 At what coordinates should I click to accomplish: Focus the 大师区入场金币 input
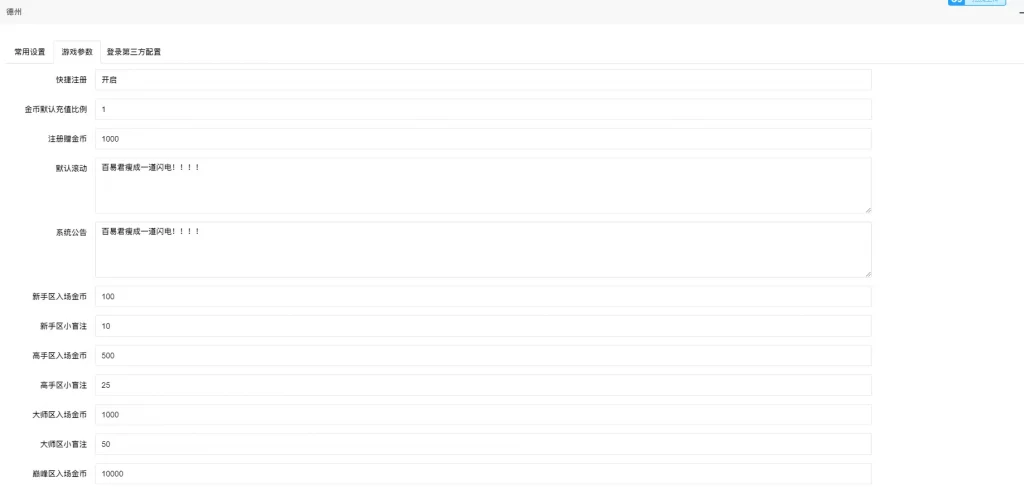coord(483,414)
